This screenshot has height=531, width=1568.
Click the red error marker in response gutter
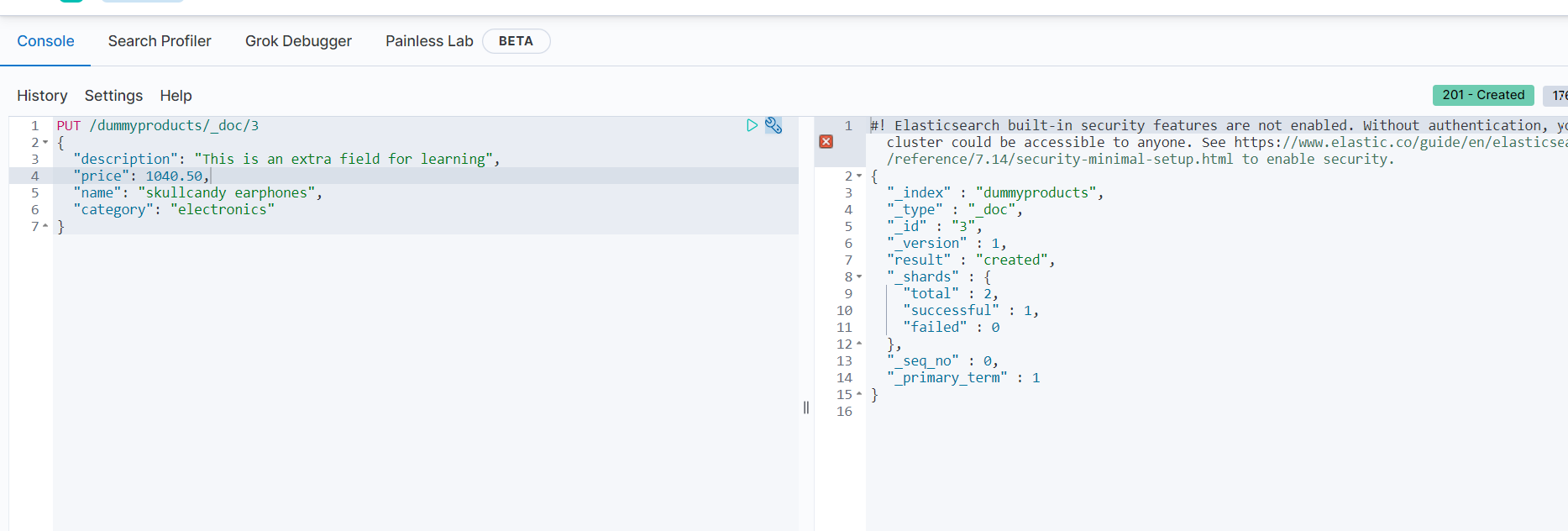[826, 142]
